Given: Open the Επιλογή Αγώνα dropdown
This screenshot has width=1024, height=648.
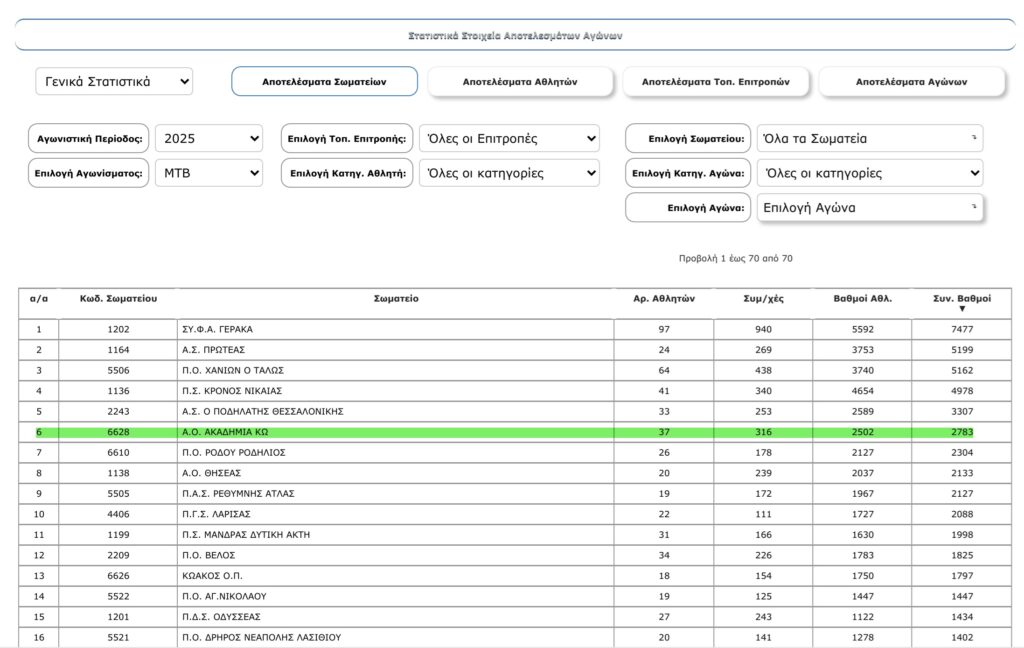Looking at the screenshot, I should pos(869,208).
